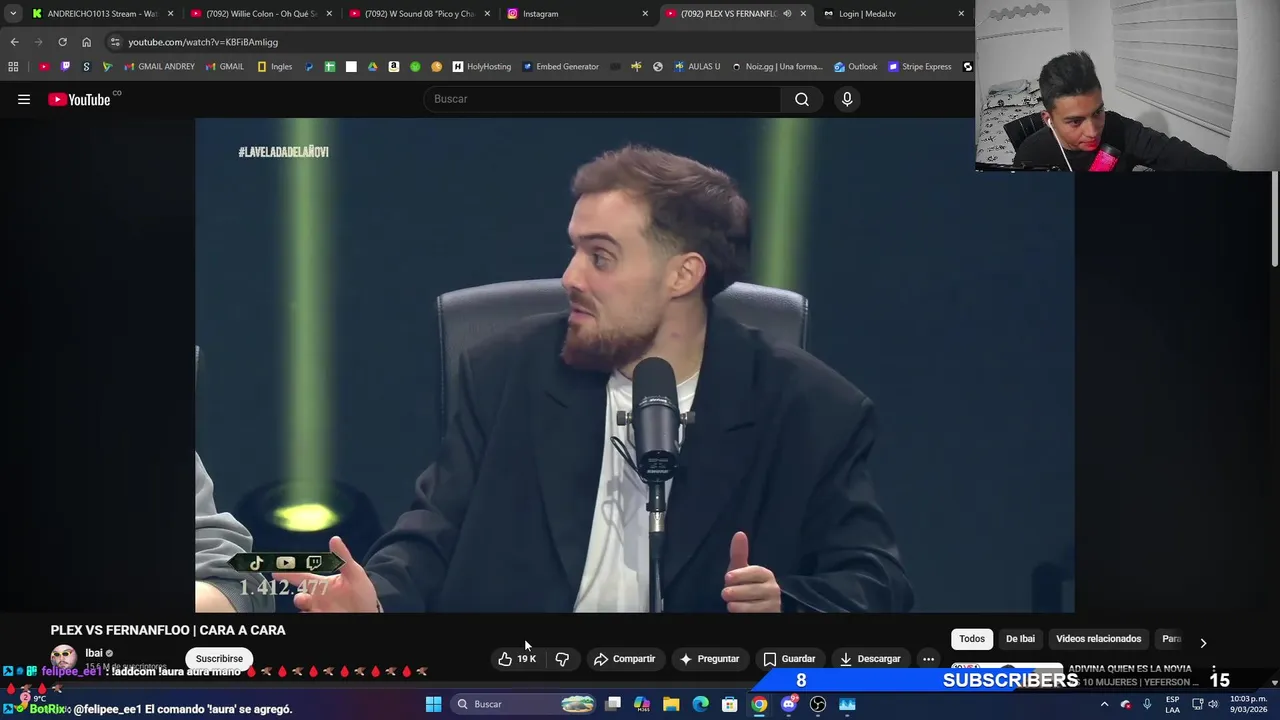This screenshot has width=1280, height=720.
Task: Dislike the video with thumbs-down
Action: coord(562,659)
